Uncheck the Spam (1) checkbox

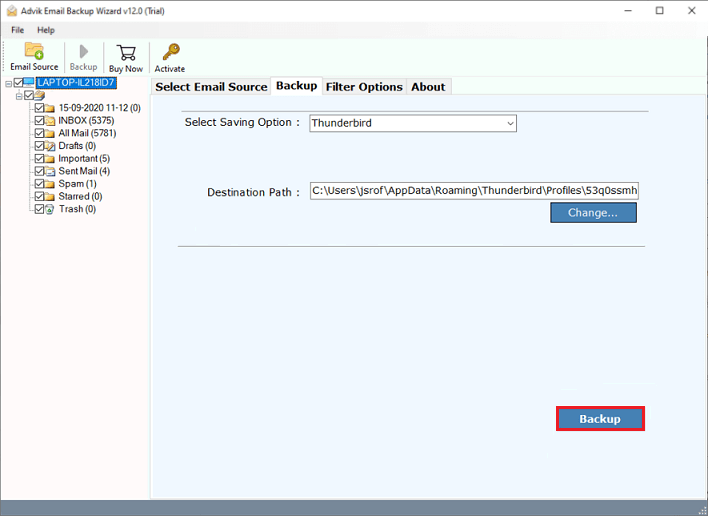click(x=39, y=184)
